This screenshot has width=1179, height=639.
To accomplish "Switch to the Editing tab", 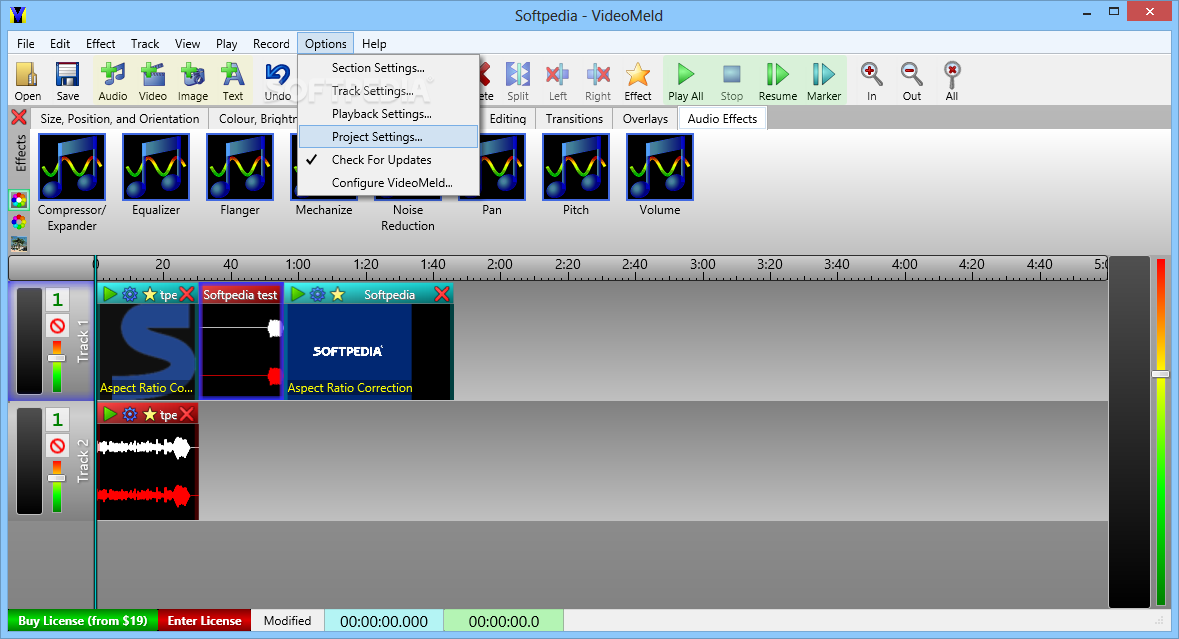I will coord(508,118).
